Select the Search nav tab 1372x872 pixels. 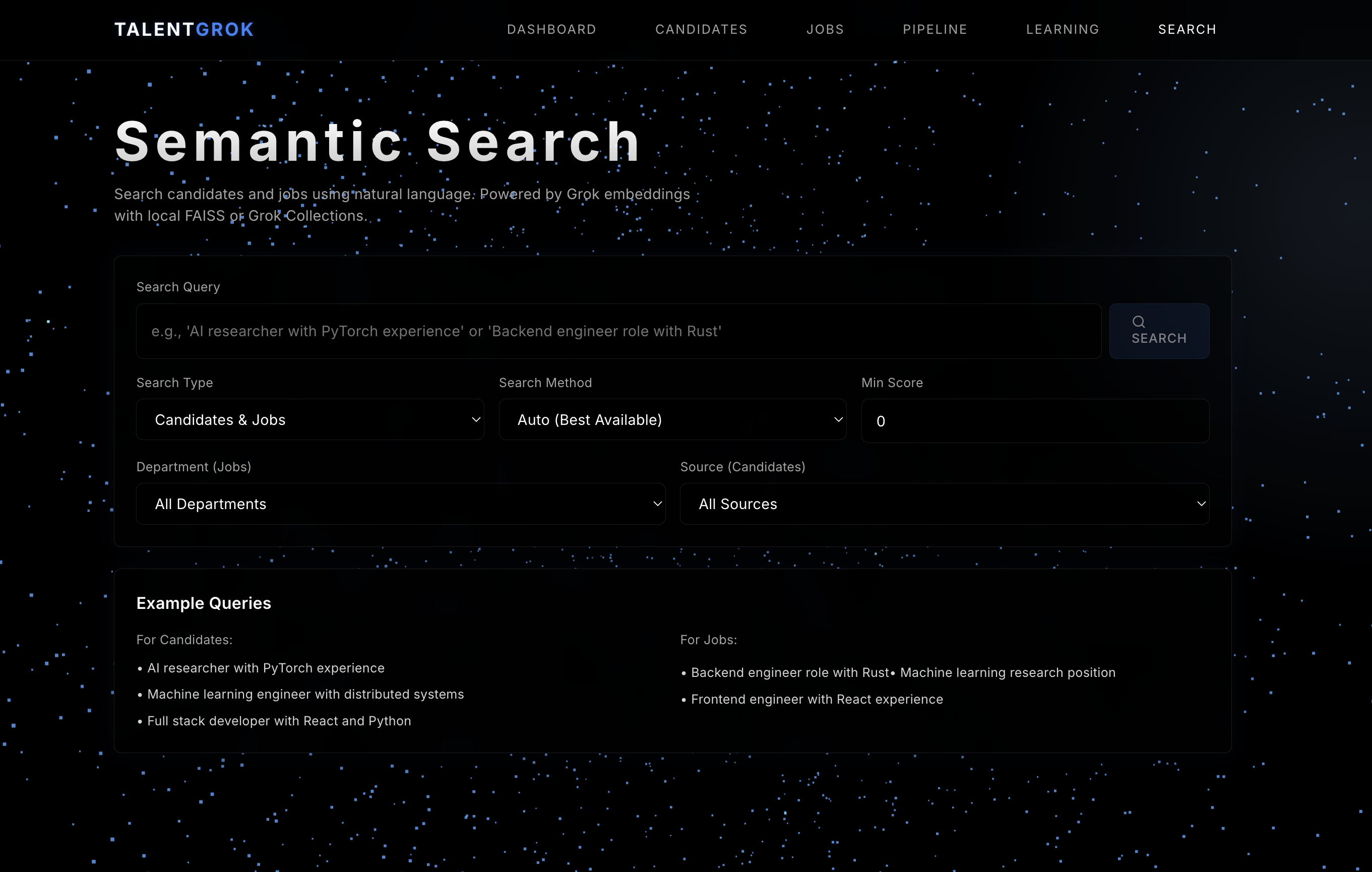(x=1187, y=30)
